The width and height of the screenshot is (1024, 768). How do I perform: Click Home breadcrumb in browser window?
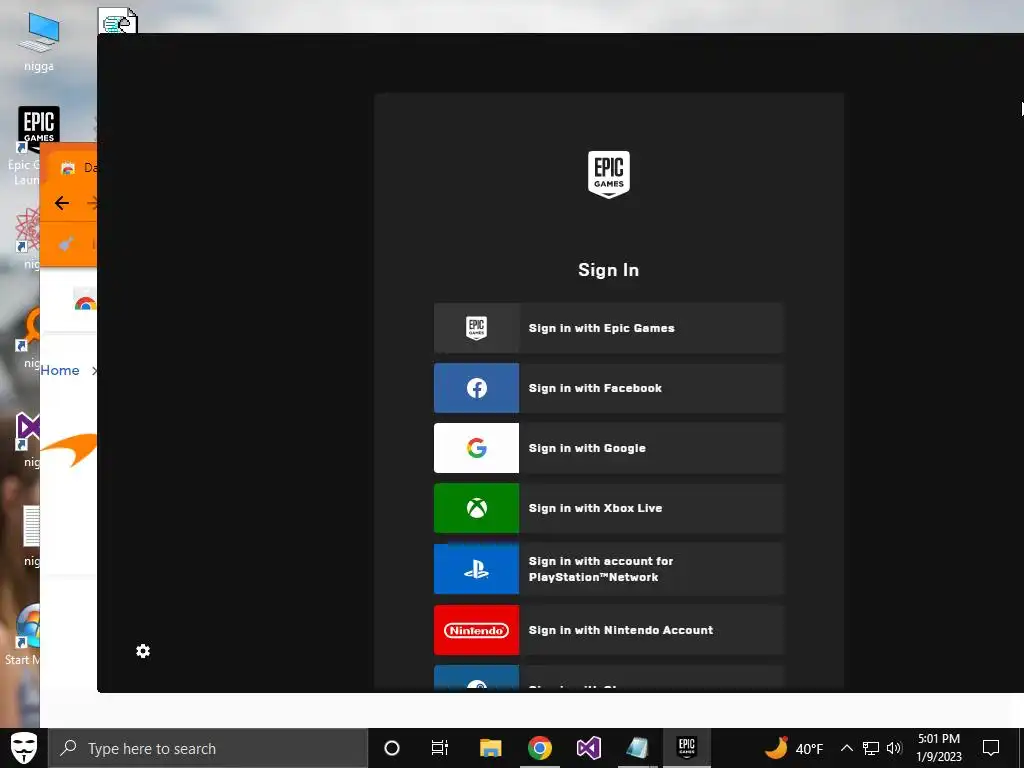coord(59,370)
